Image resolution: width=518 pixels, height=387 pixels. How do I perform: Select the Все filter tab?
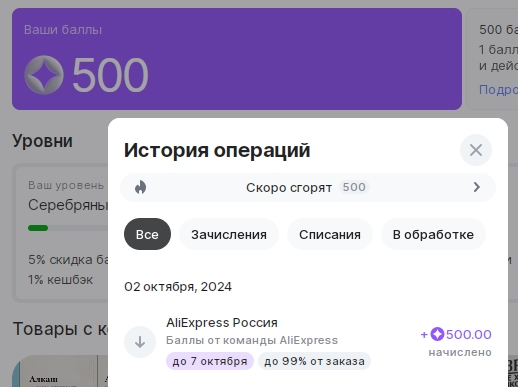[147, 234]
